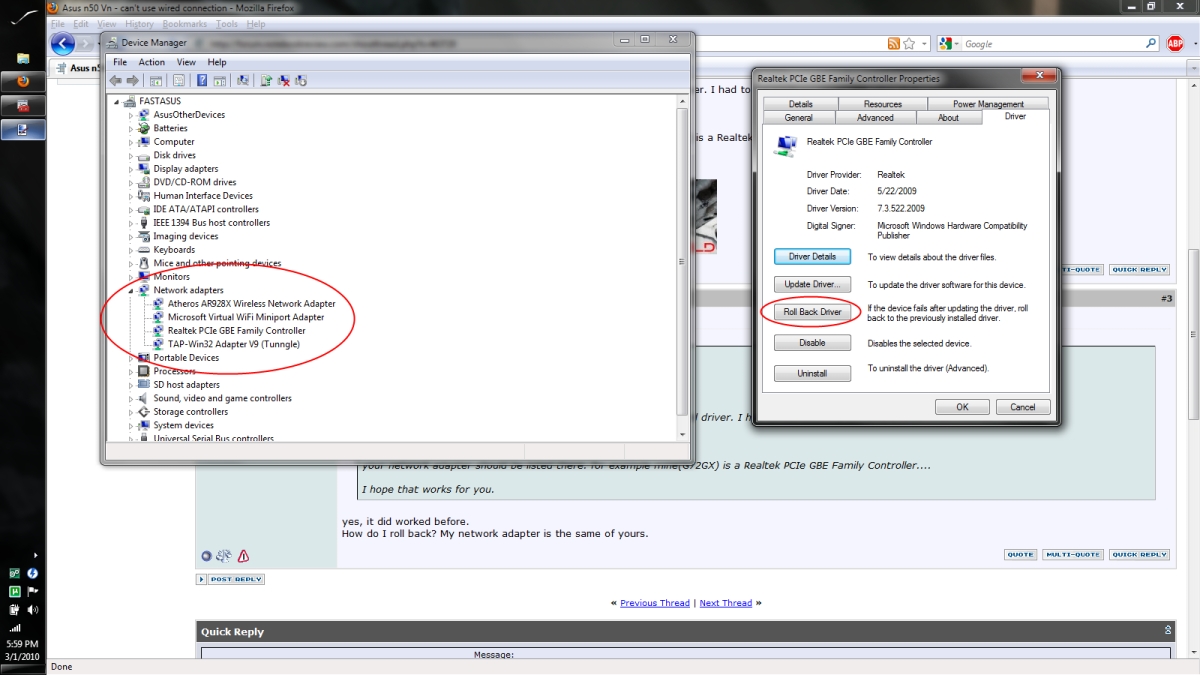Click the last Device Manager toolbar icon
Screen dimensions: 1200x675
(x=300, y=80)
